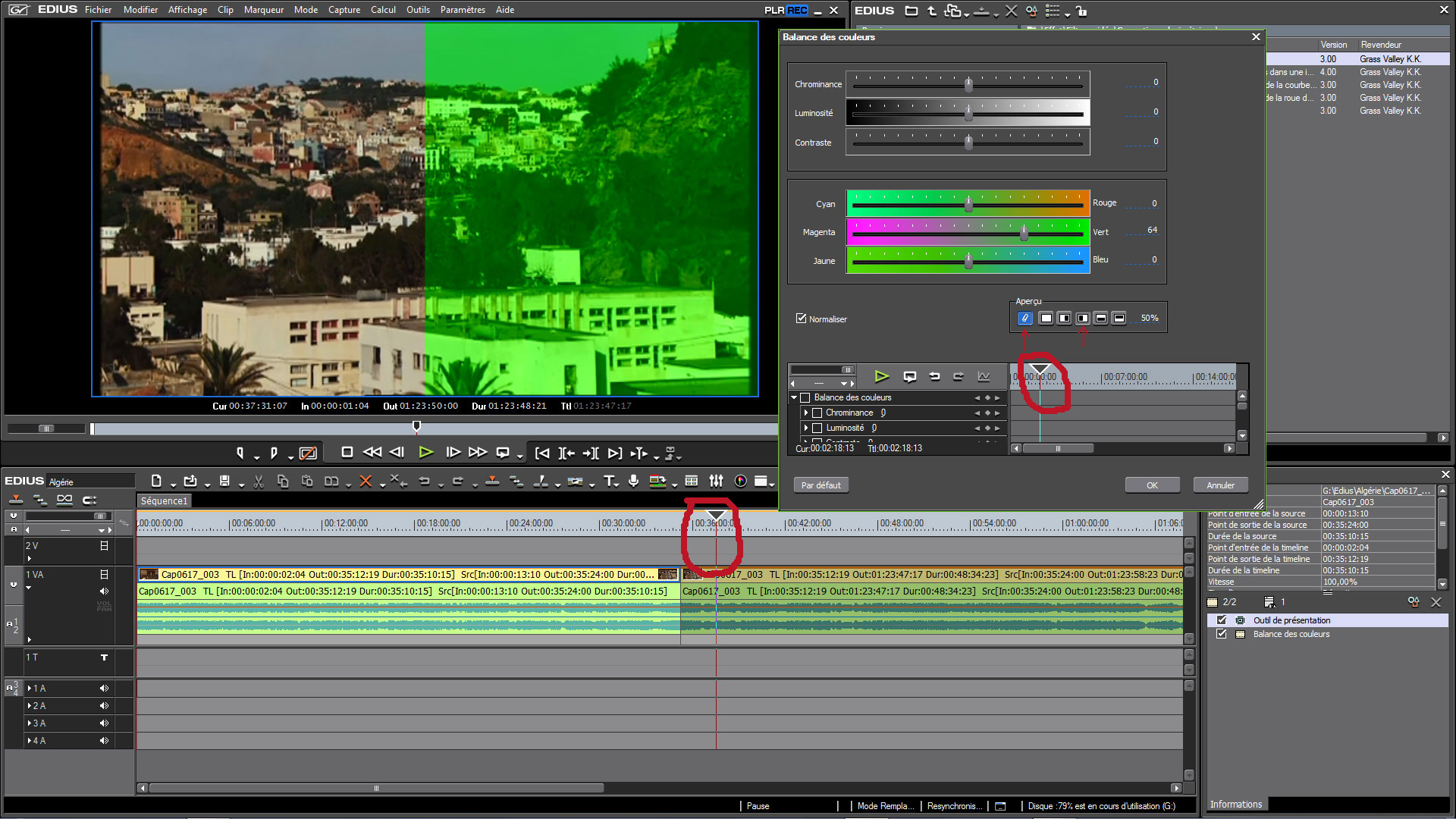Step to the next frame
Viewport: 1456px width, 819px height.
point(453,452)
